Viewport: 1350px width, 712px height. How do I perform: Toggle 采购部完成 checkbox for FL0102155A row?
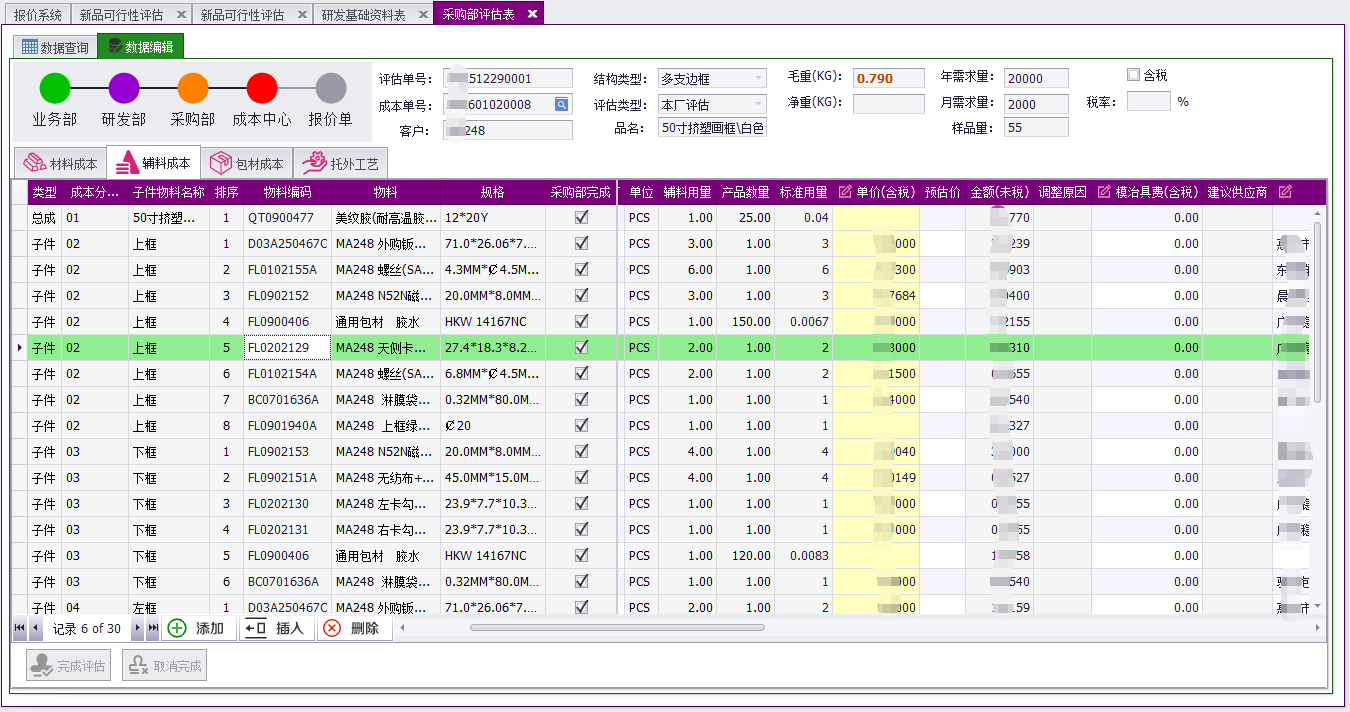coord(582,269)
